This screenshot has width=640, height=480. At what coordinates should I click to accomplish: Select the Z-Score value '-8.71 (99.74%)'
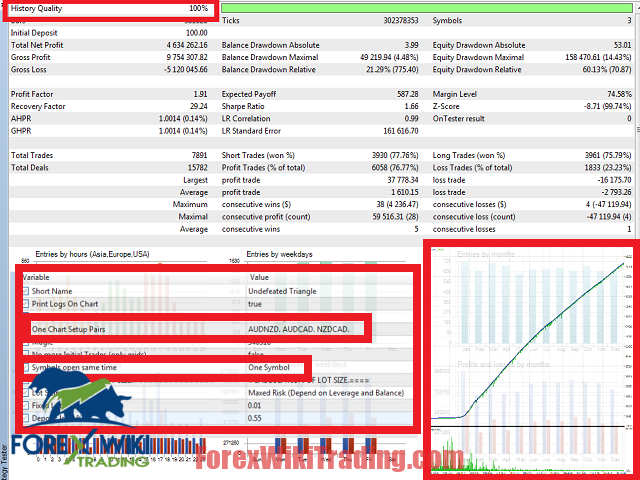(608, 106)
